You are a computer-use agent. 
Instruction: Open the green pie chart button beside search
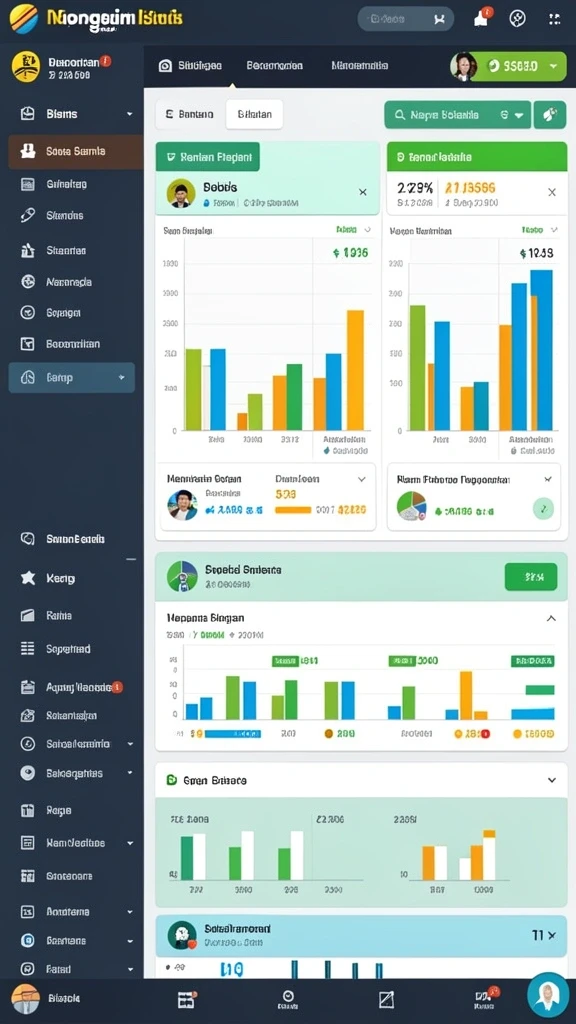pyautogui.click(x=550, y=114)
